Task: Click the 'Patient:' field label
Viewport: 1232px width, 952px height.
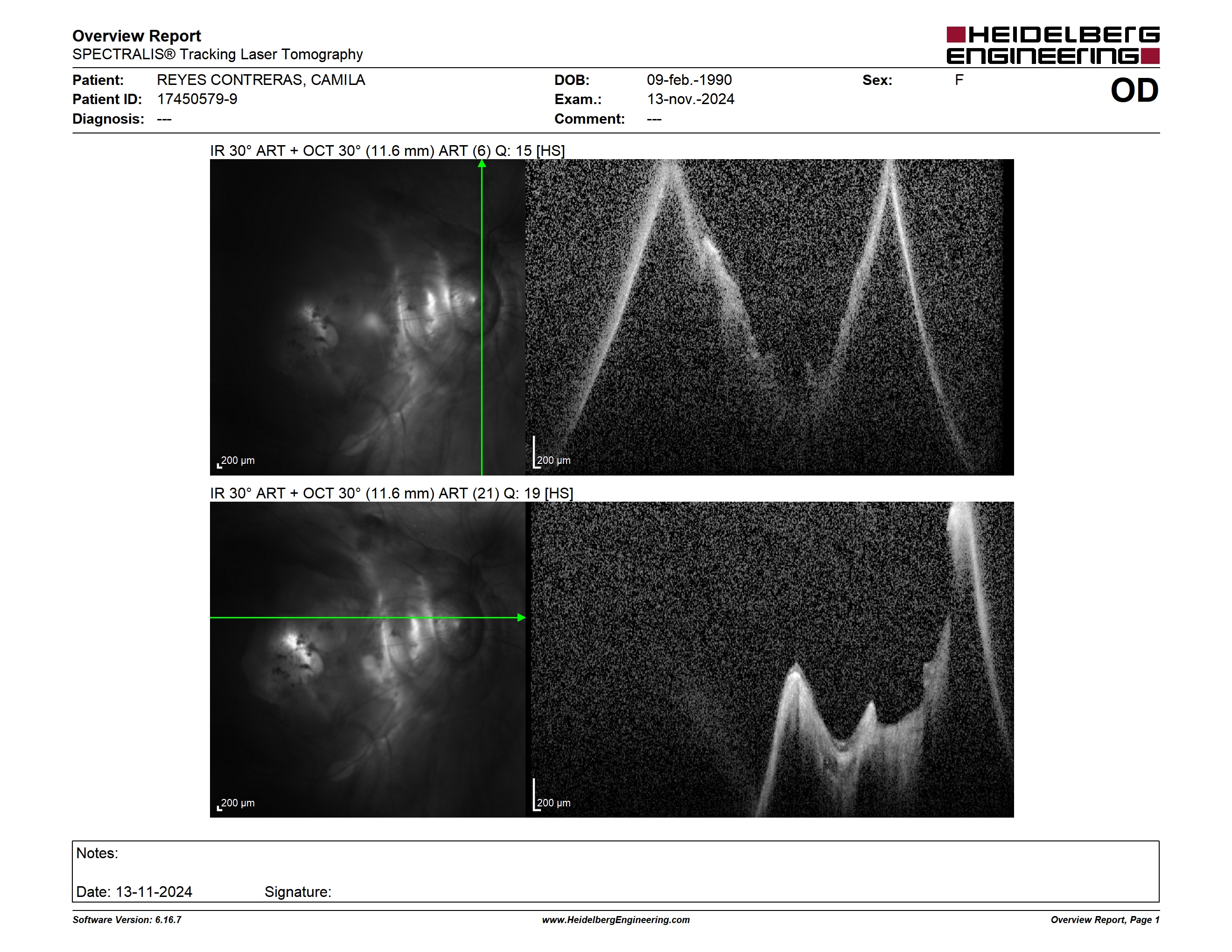Action: (x=98, y=80)
